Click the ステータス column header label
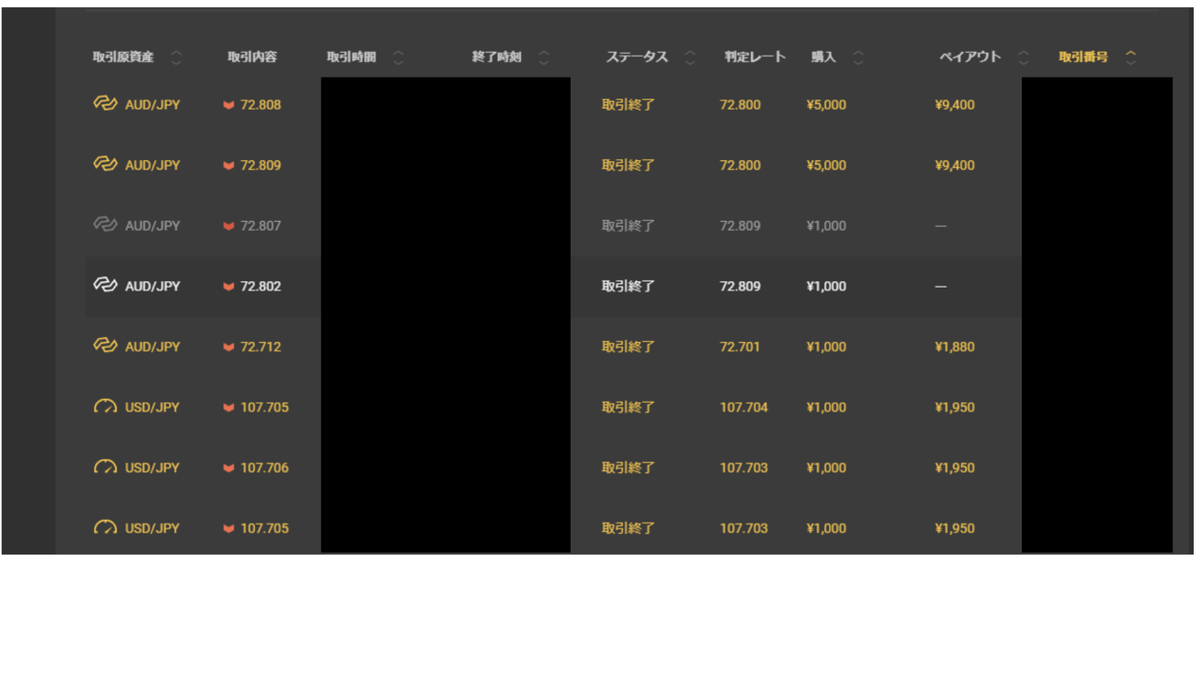The image size is (1200, 675). (637, 57)
